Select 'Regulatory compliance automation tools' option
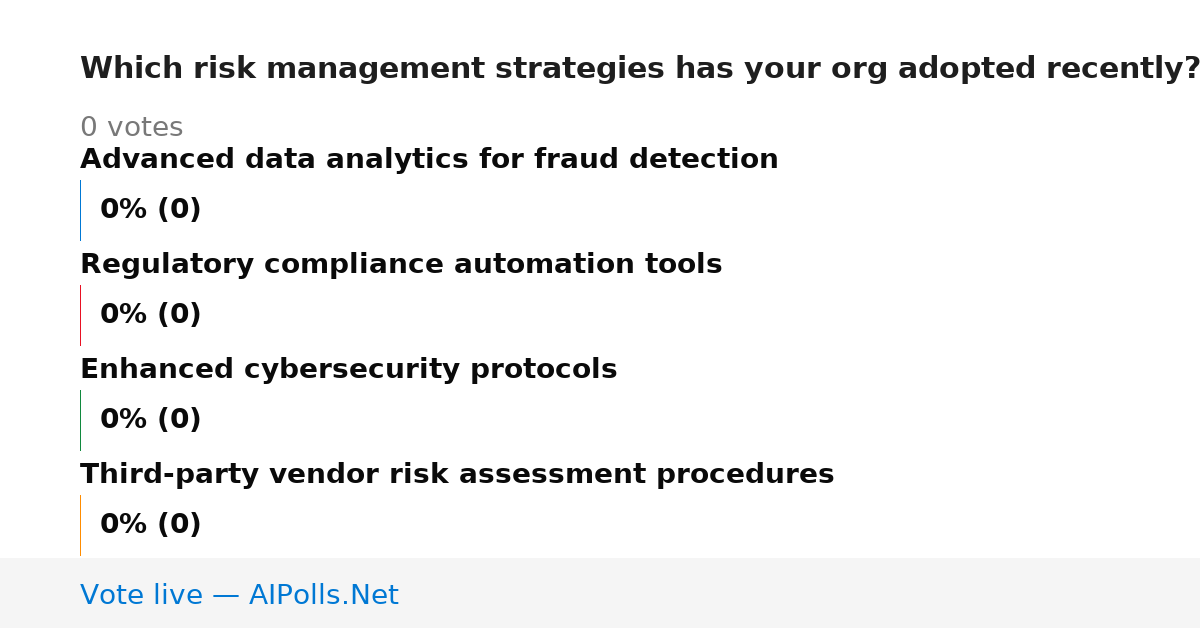The height and width of the screenshot is (628, 1200). click(401, 265)
